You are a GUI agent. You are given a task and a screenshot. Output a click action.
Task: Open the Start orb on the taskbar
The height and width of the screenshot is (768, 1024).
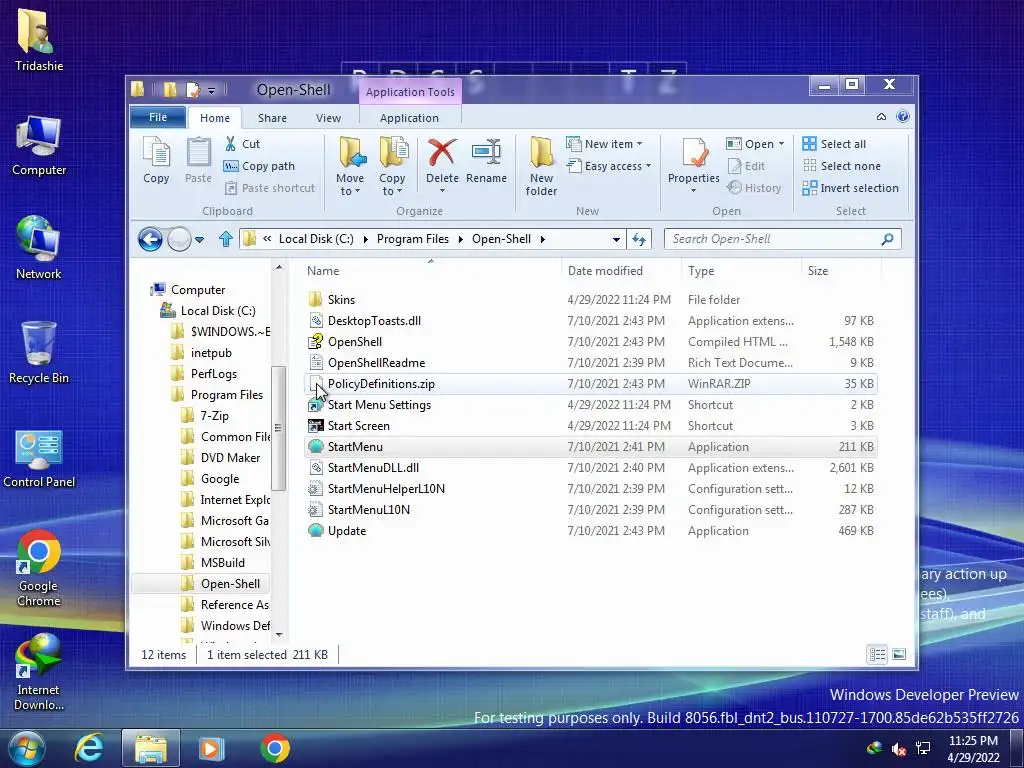[x=27, y=749]
